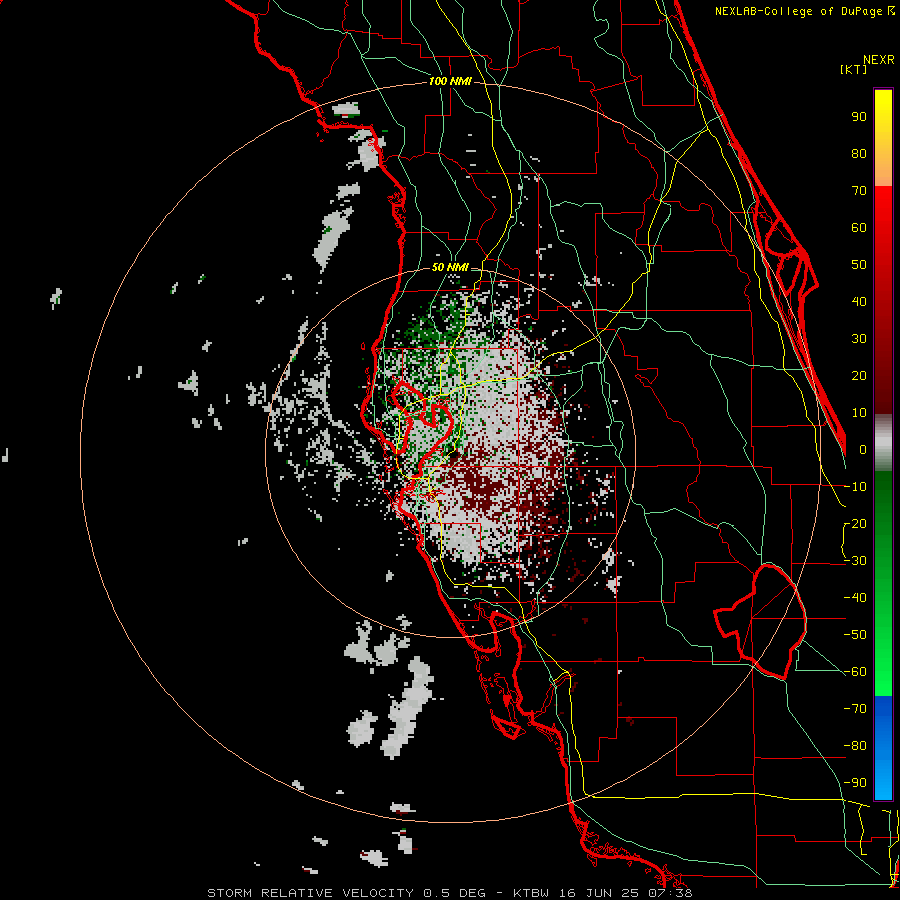Select the 100 NMI range ring label
Viewport: 900px width, 900px height.
(x=450, y=82)
